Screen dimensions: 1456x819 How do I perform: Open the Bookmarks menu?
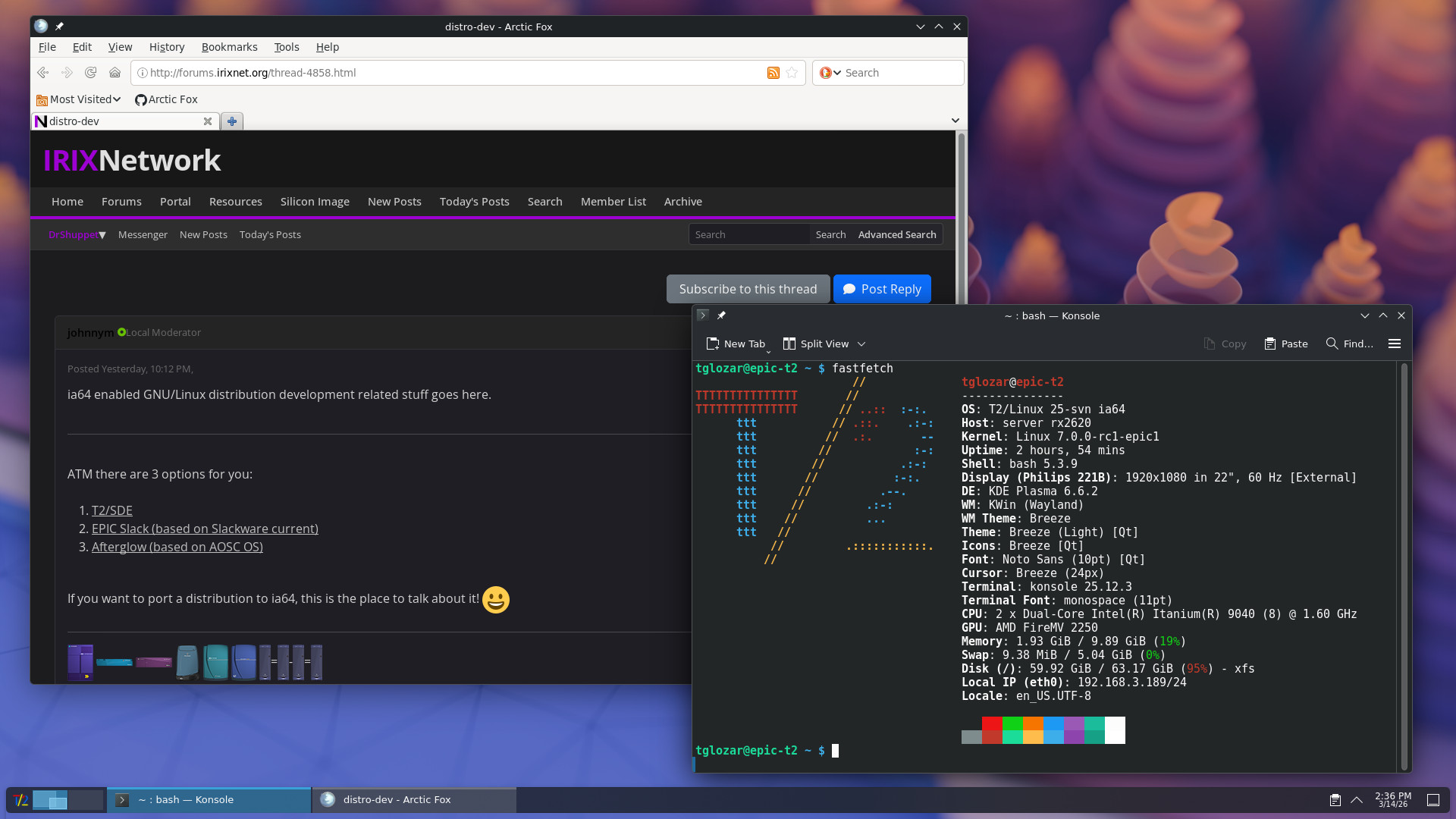(x=229, y=47)
